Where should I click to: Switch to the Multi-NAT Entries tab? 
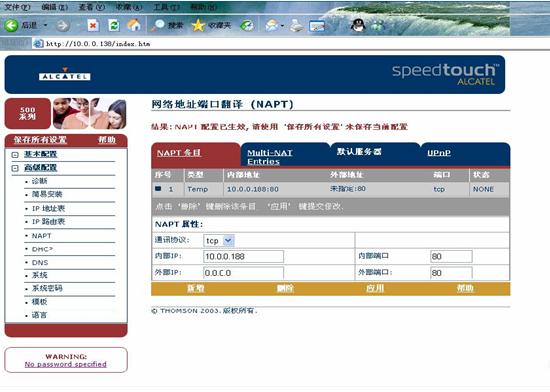coord(270,157)
